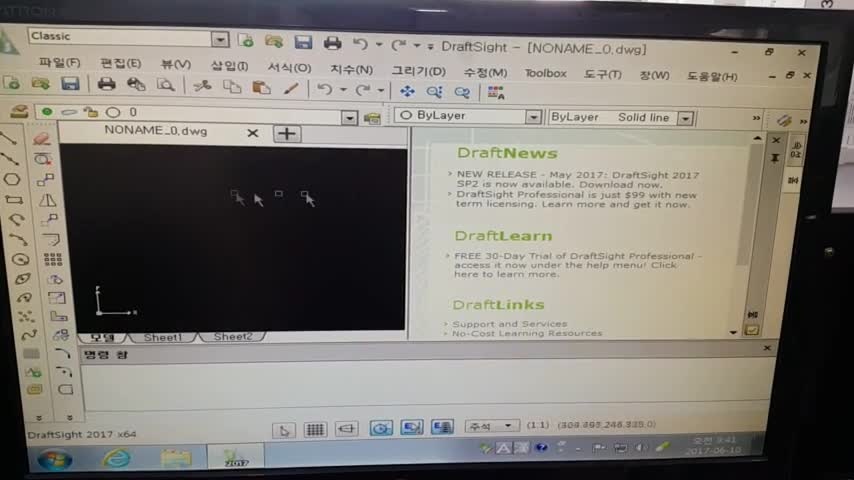Click the Save icon in title bar
The height and width of the screenshot is (480, 854).
pos(303,42)
